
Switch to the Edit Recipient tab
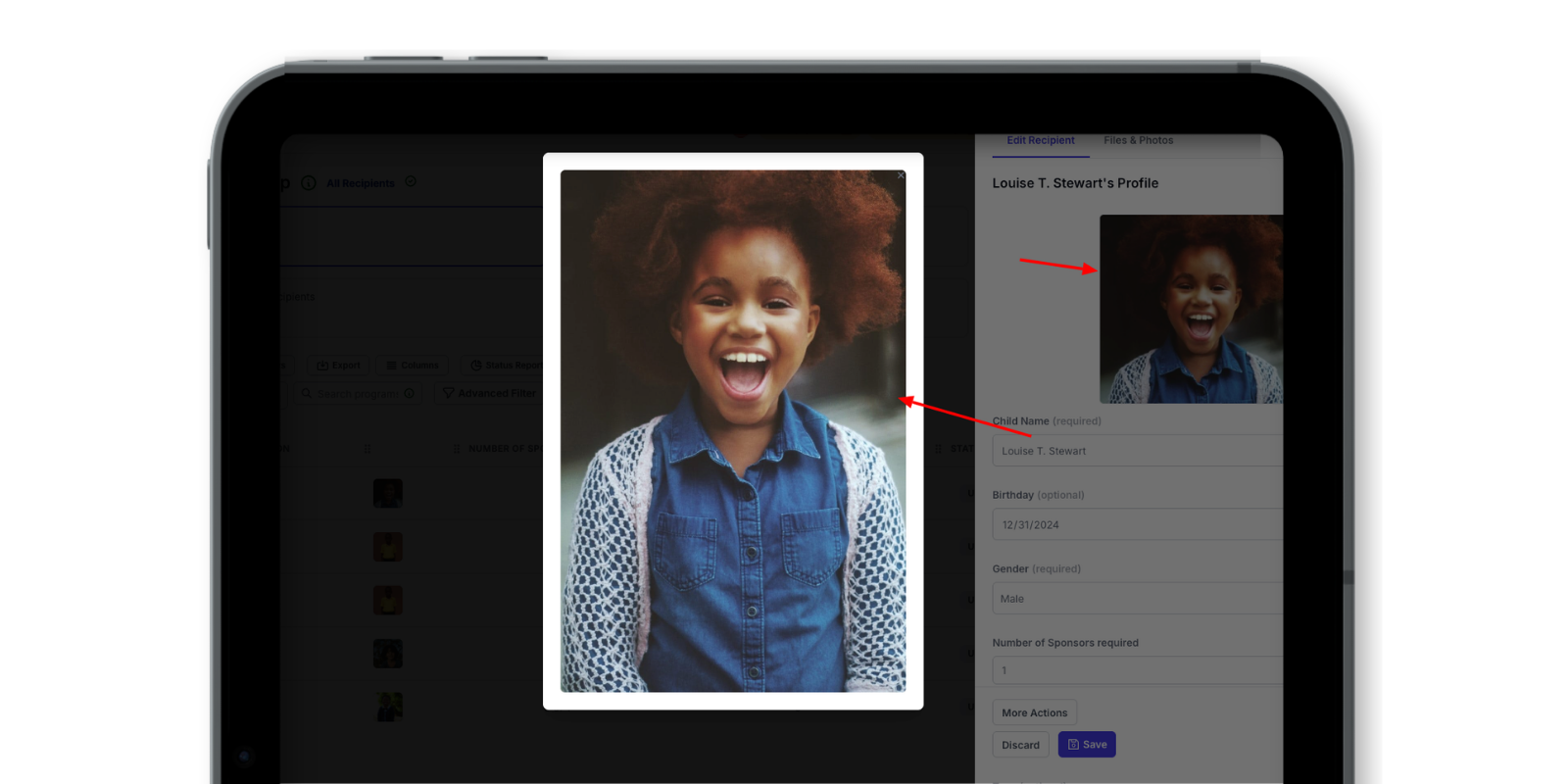pyautogui.click(x=1040, y=140)
